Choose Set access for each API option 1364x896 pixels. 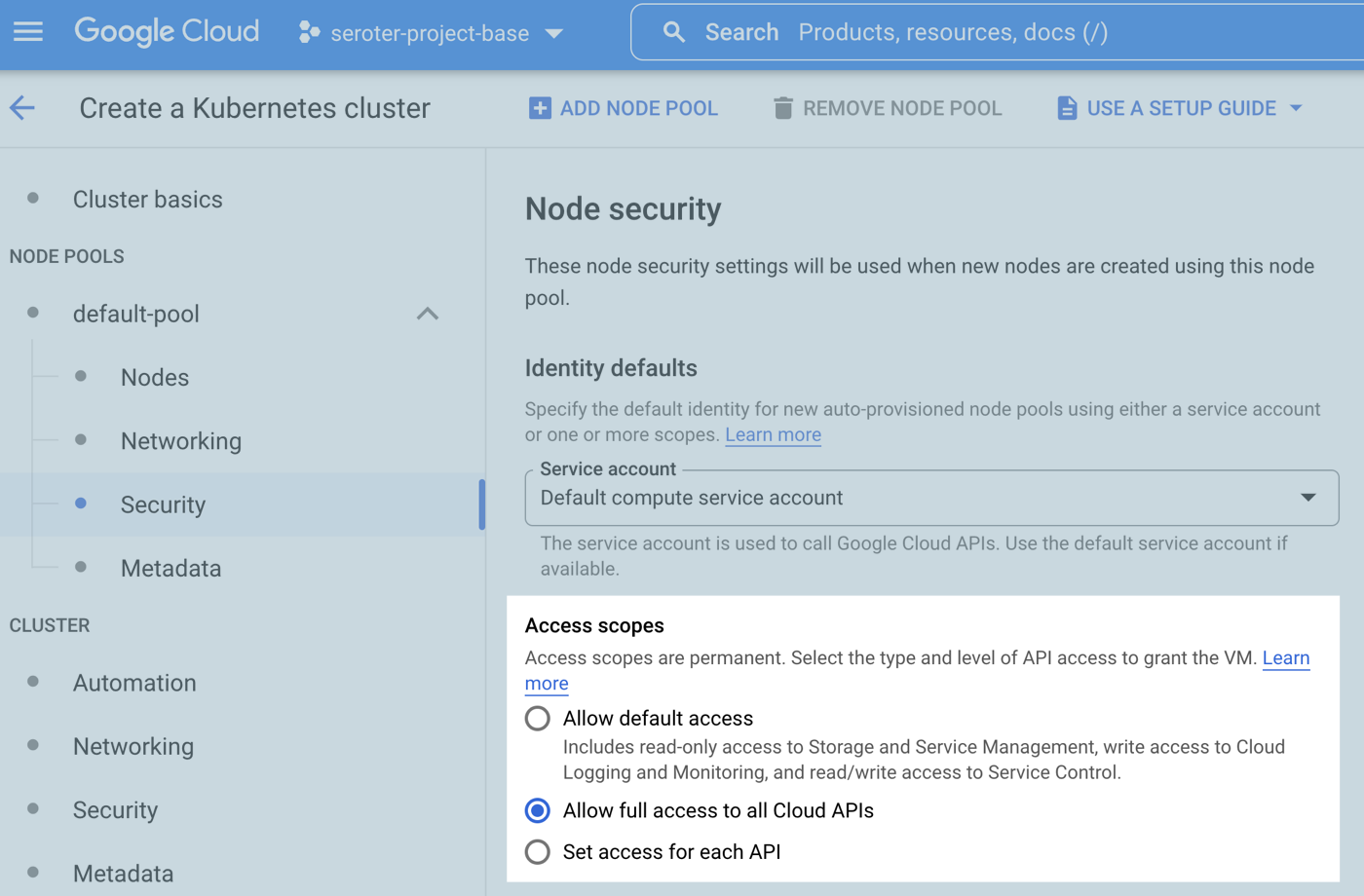click(x=538, y=852)
